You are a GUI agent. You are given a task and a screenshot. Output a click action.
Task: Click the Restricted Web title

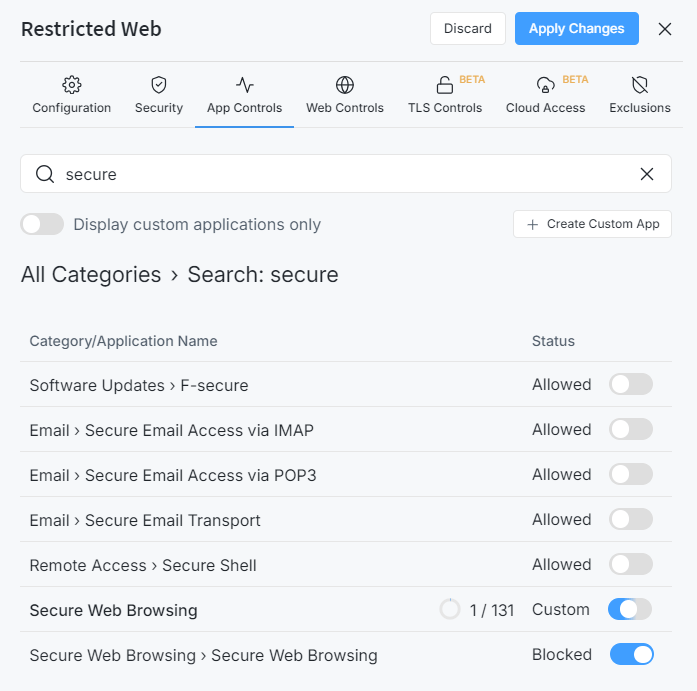point(91,29)
